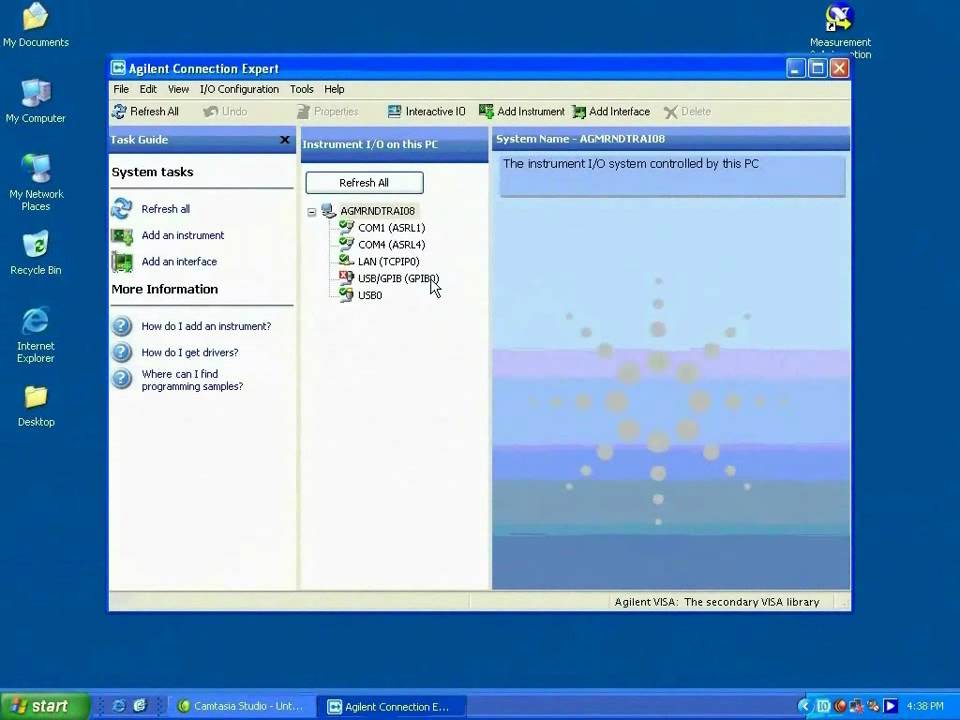
Task: Click the Undo toolbar arrow icon
Action: click(211, 111)
